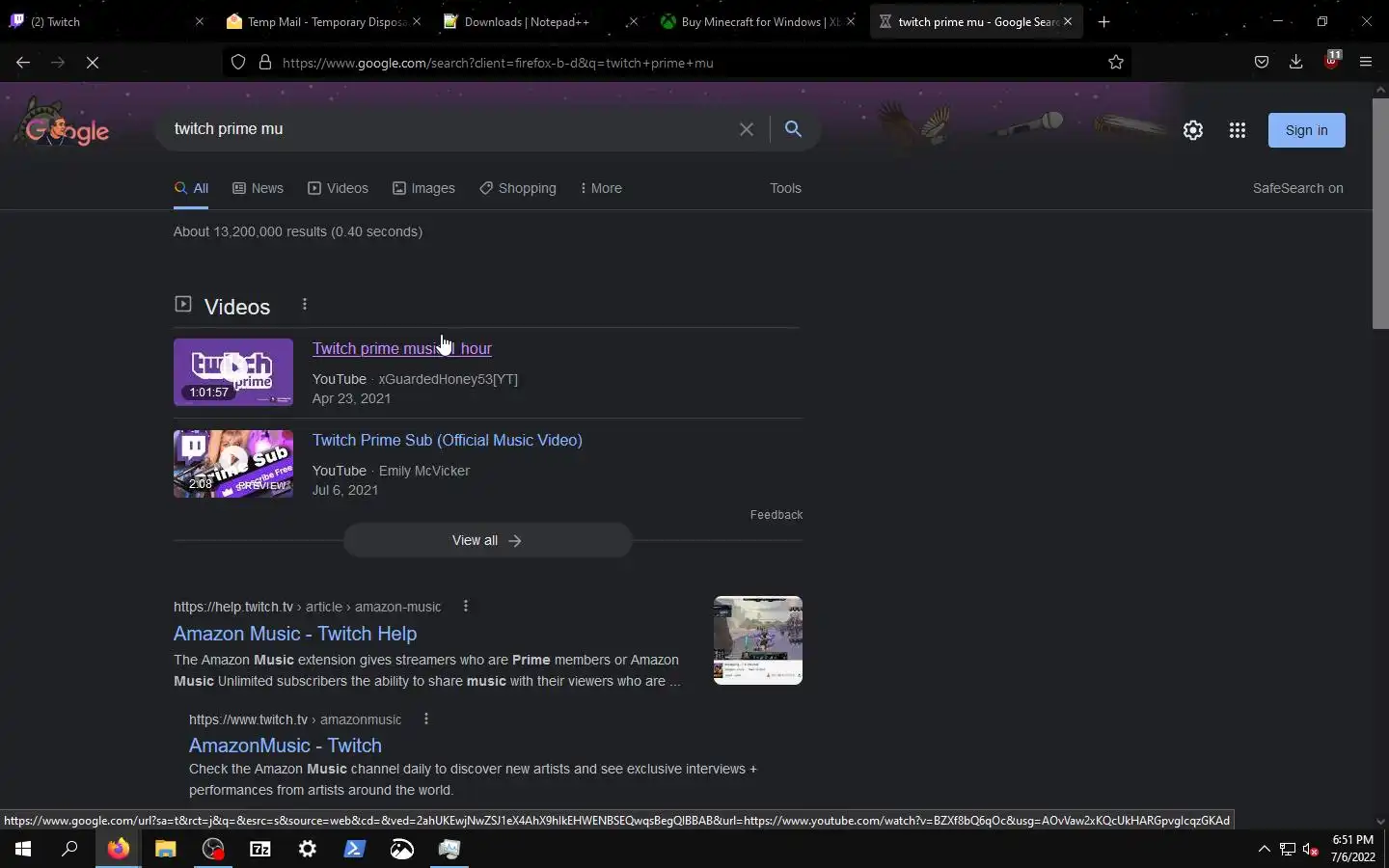Click the Feedback link
The height and width of the screenshot is (868, 1389).
click(x=776, y=515)
